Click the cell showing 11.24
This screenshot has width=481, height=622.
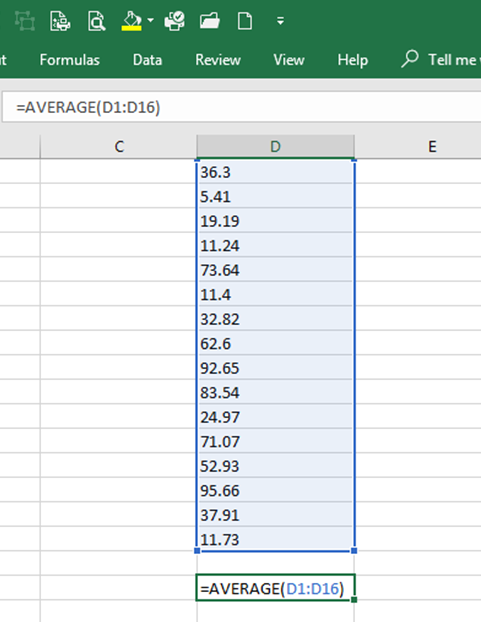point(275,245)
